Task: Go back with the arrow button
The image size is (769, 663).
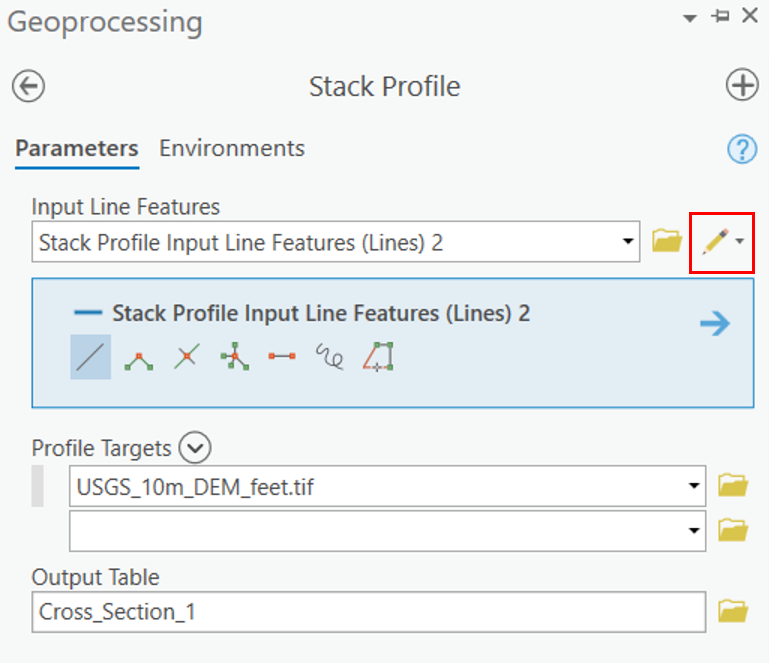Action: [x=28, y=86]
